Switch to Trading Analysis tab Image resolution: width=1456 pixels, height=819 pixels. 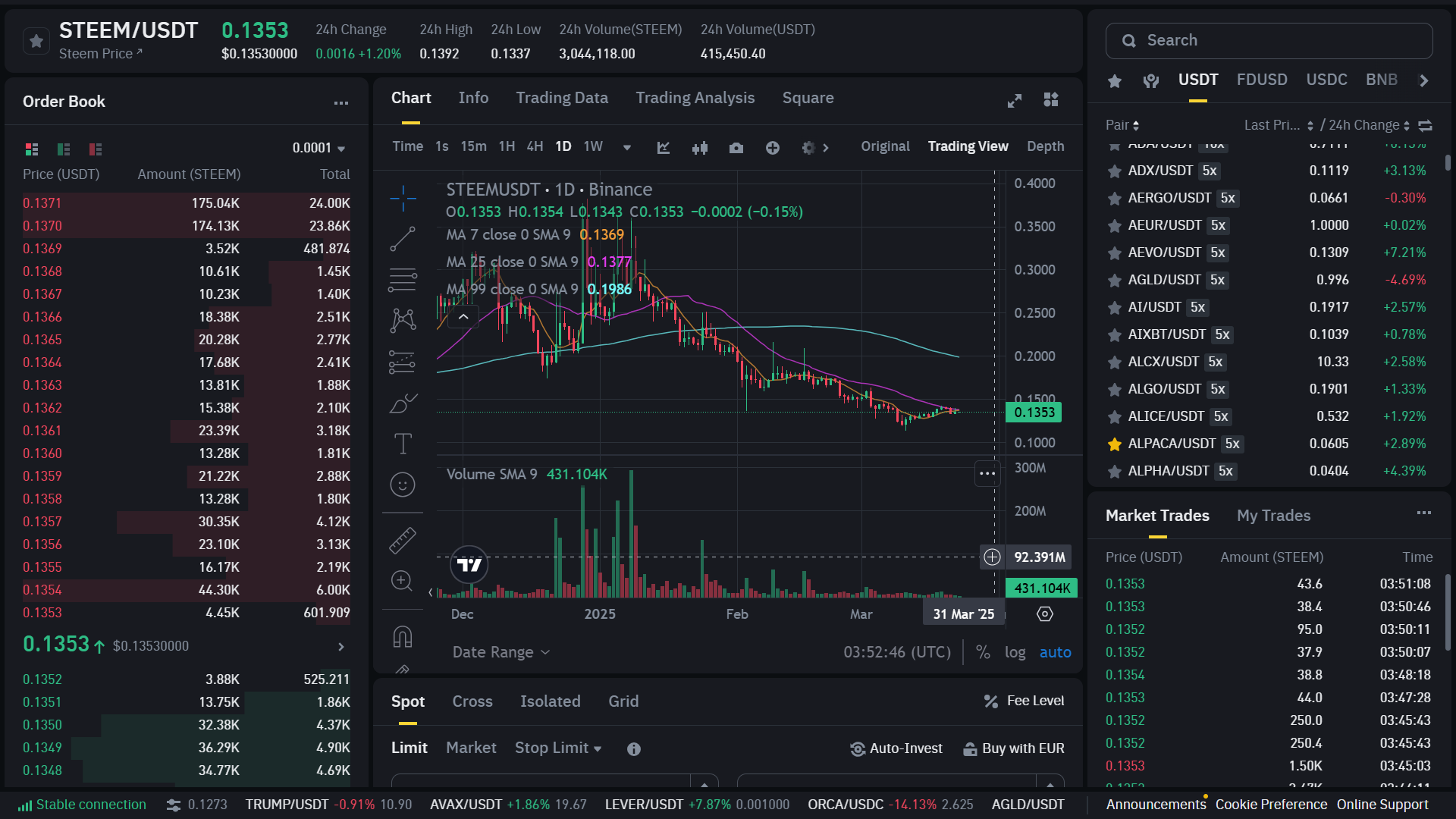(x=695, y=98)
